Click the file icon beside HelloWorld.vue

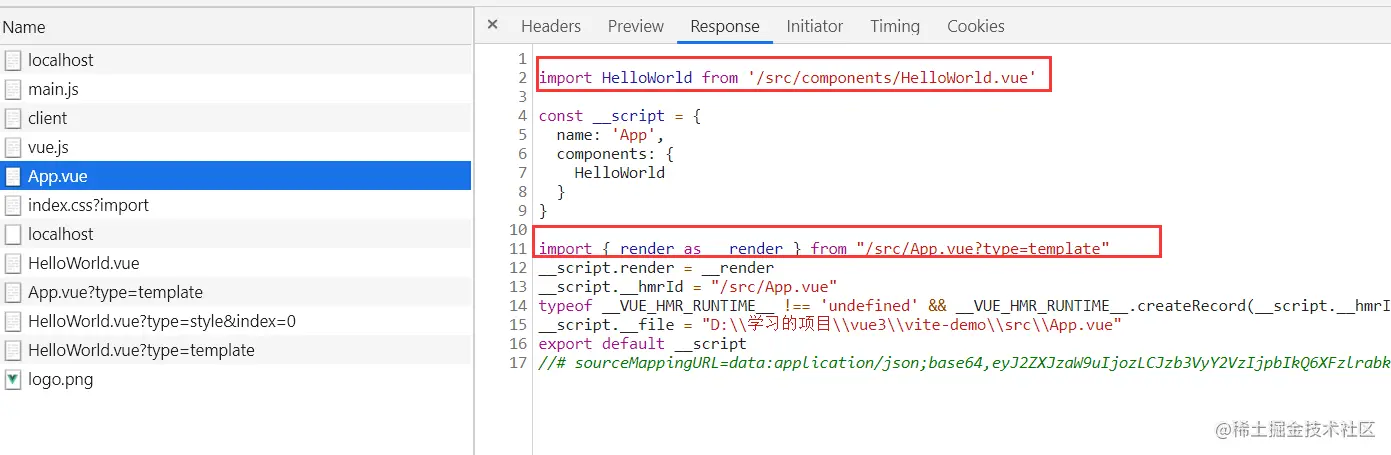tap(13, 263)
